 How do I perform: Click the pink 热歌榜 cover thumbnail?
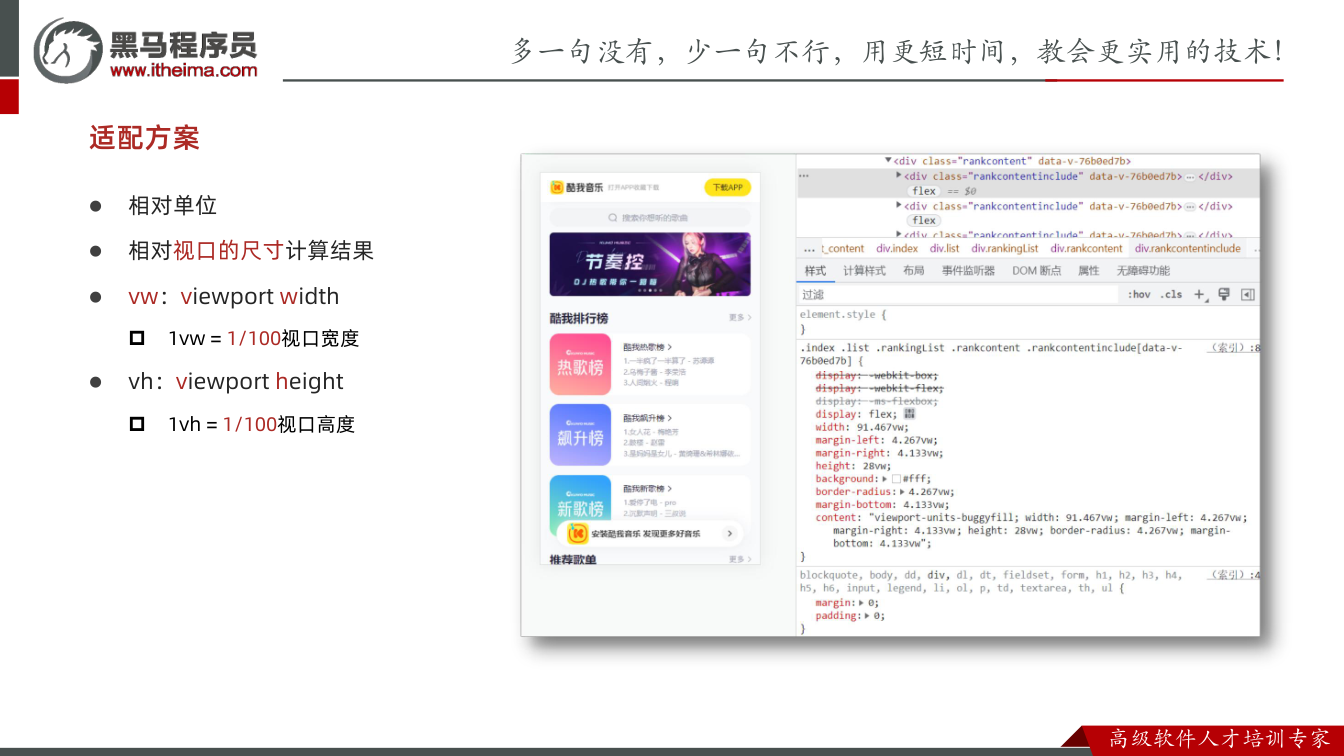click(x=580, y=364)
